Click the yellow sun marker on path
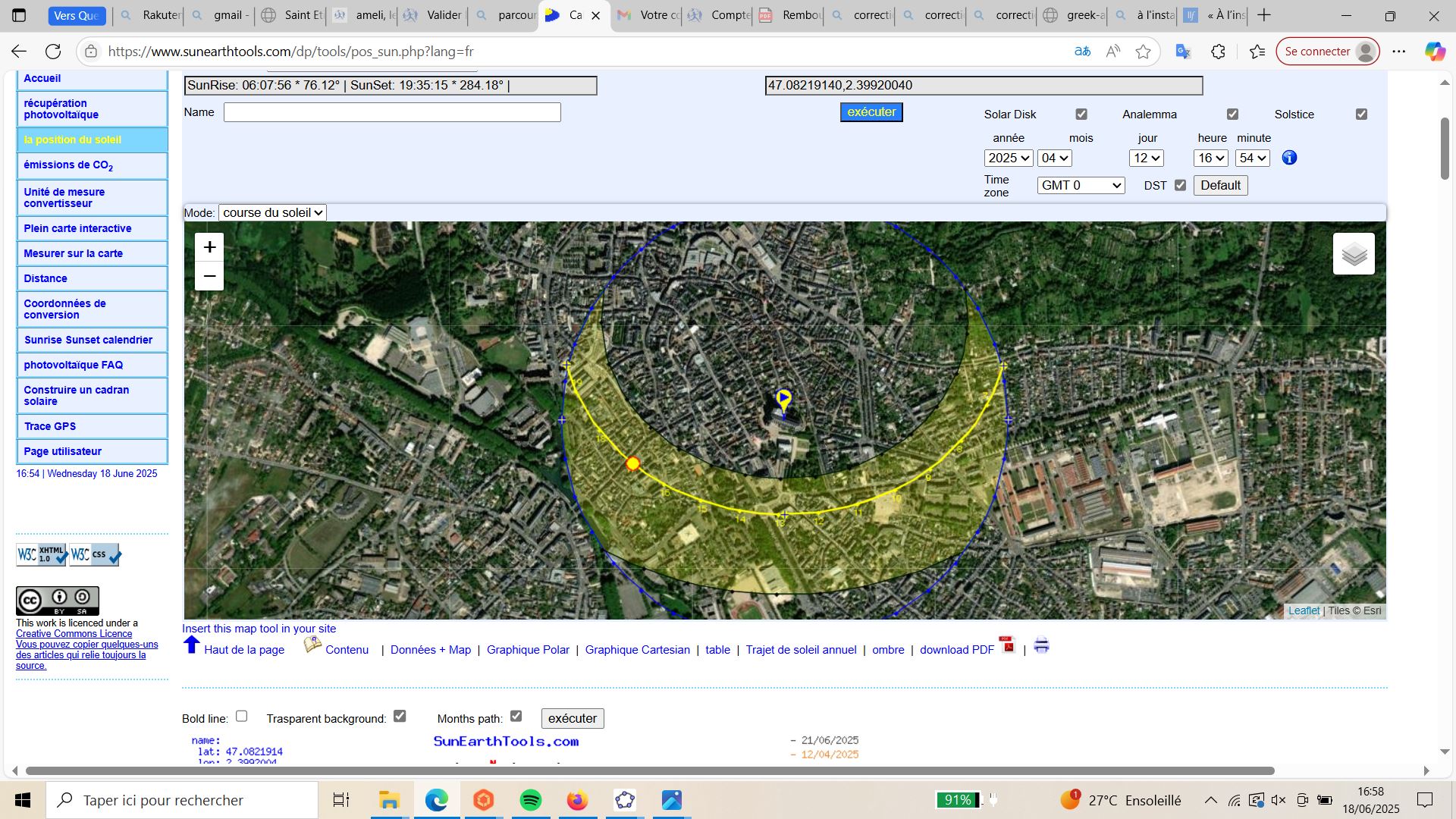Image resolution: width=1456 pixels, height=819 pixels. click(632, 463)
